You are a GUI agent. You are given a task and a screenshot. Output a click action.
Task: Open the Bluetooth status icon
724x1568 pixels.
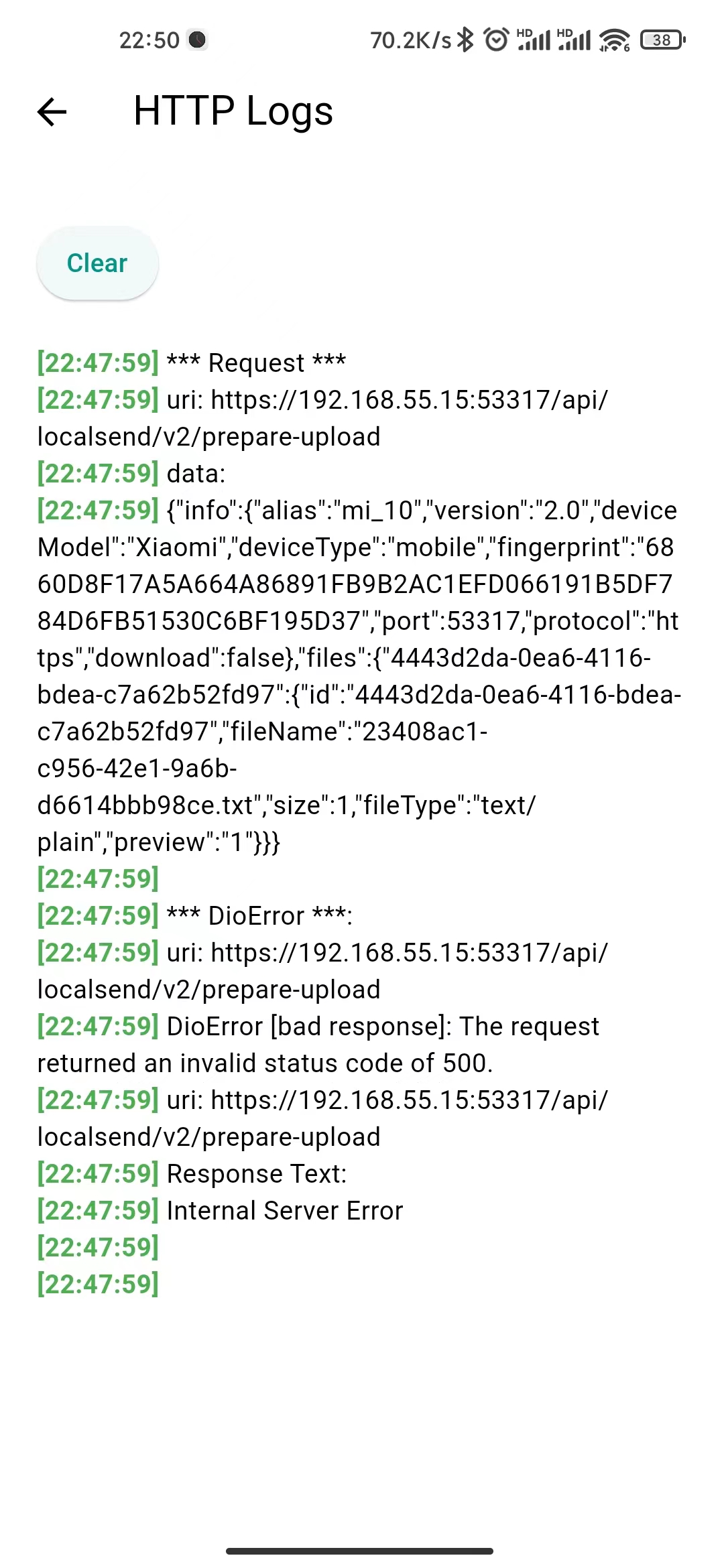point(465,40)
